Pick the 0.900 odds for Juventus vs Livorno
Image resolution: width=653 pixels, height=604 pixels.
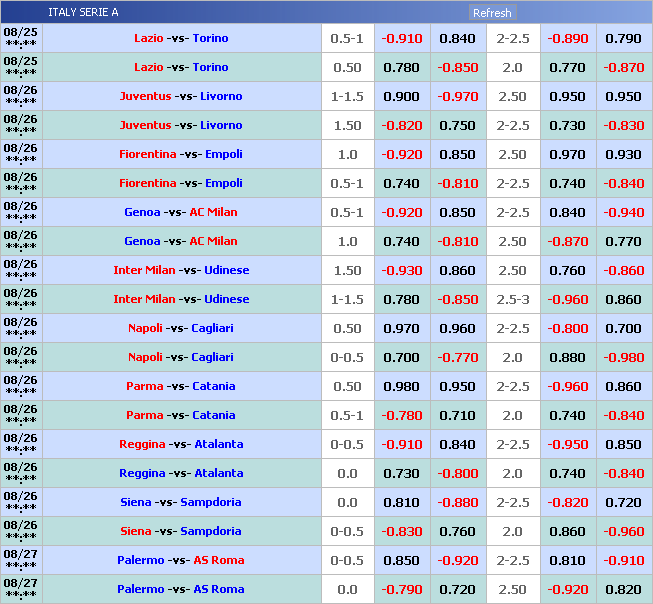[x=401, y=96]
